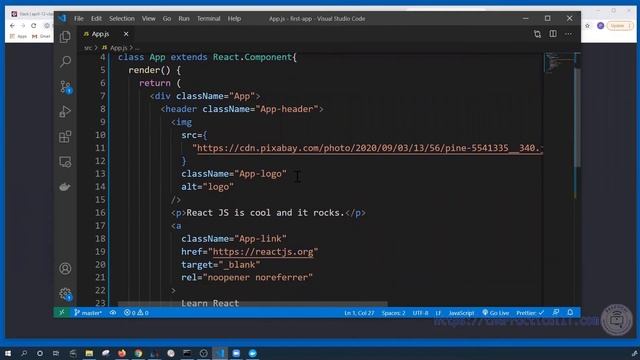The width and height of the screenshot is (640, 360).
Task: Open the Run and Debug view
Action: click(65, 111)
